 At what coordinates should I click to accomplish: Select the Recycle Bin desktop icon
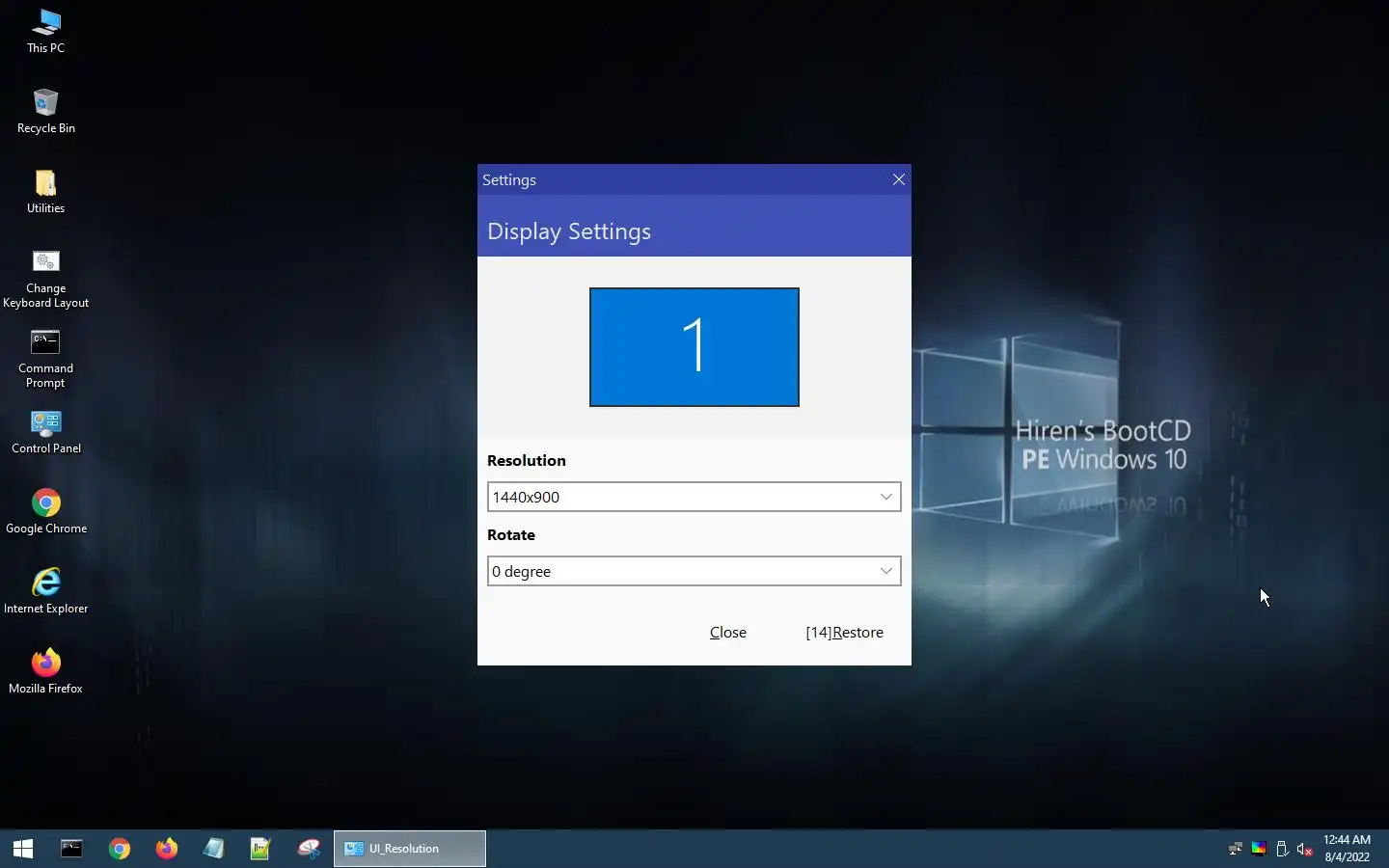click(x=45, y=111)
